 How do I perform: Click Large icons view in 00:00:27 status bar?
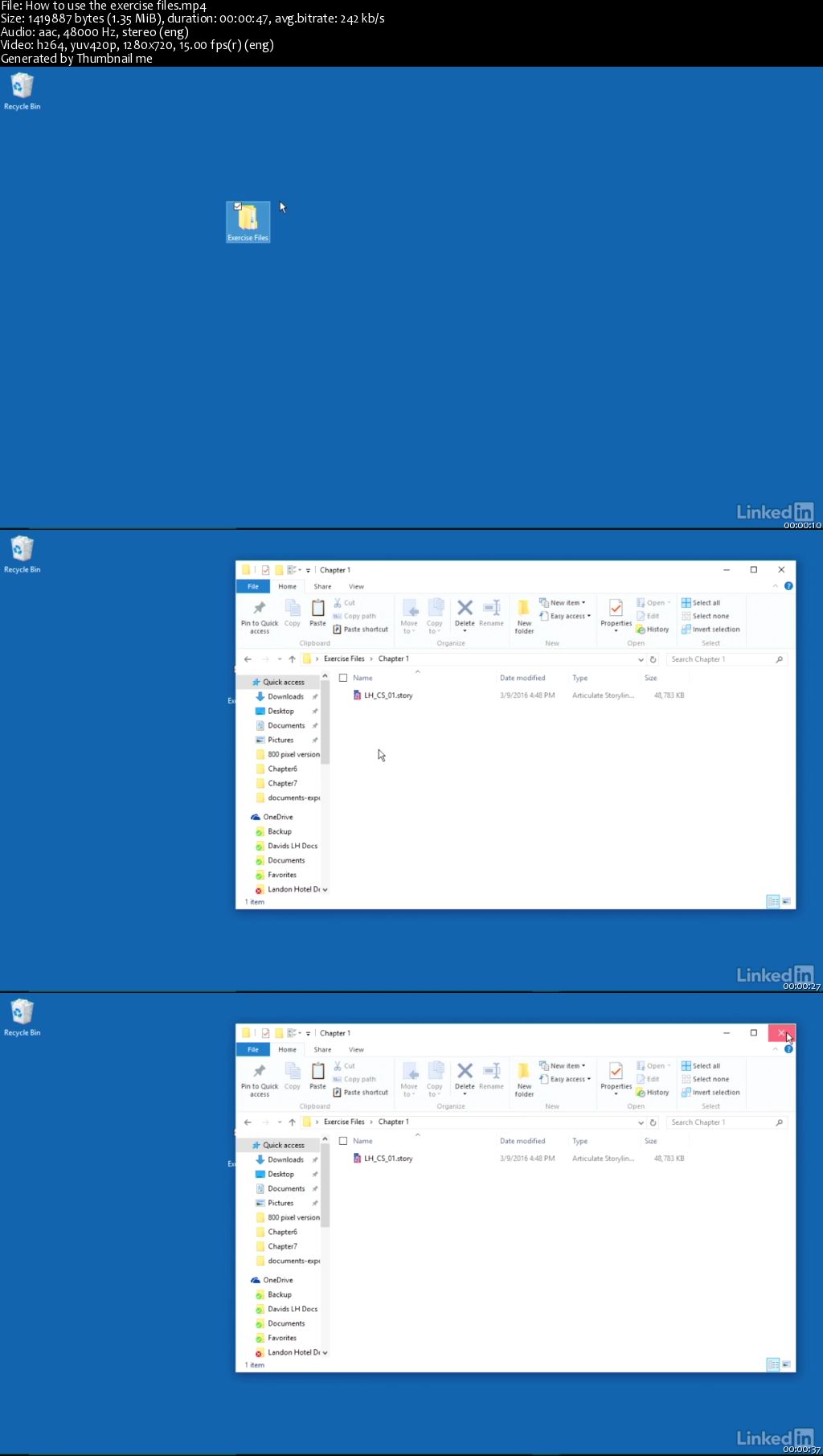(x=786, y=901)
